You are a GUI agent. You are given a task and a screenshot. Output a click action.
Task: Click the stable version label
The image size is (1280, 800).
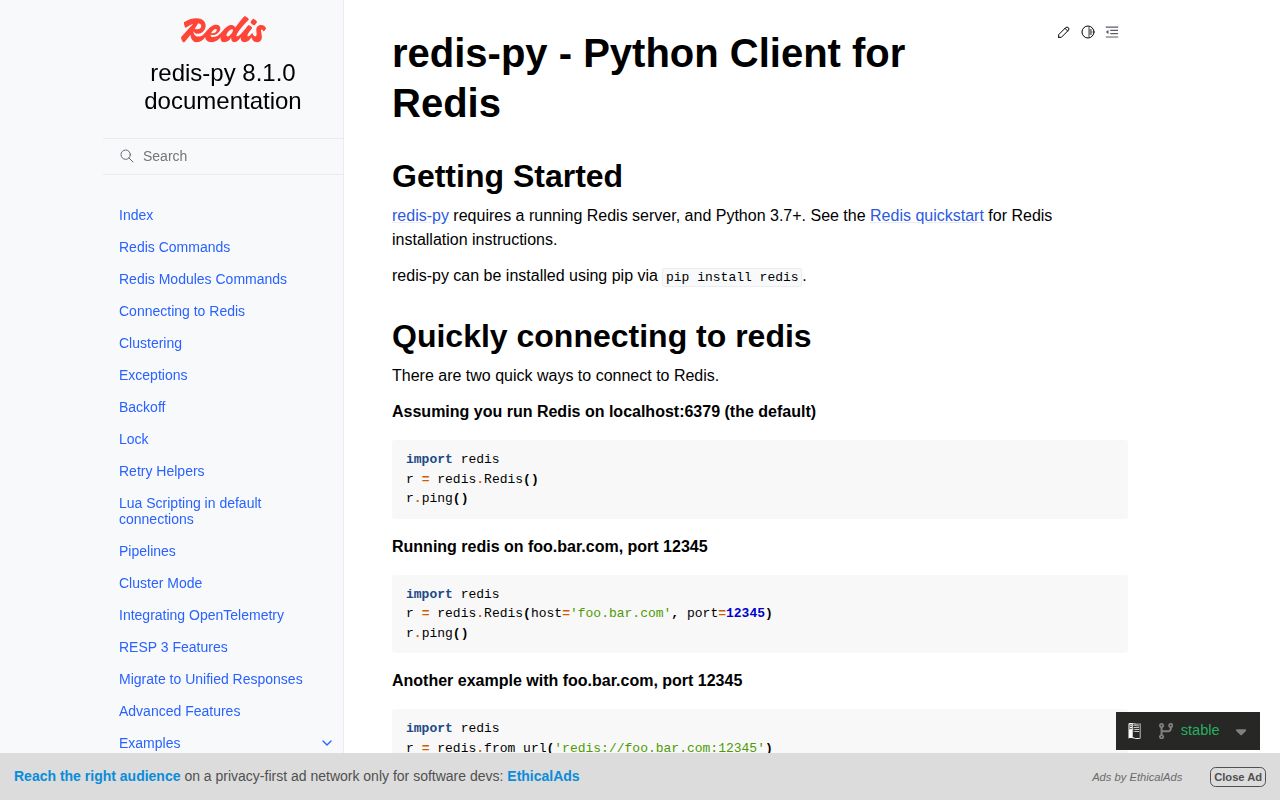(1200, 730)
